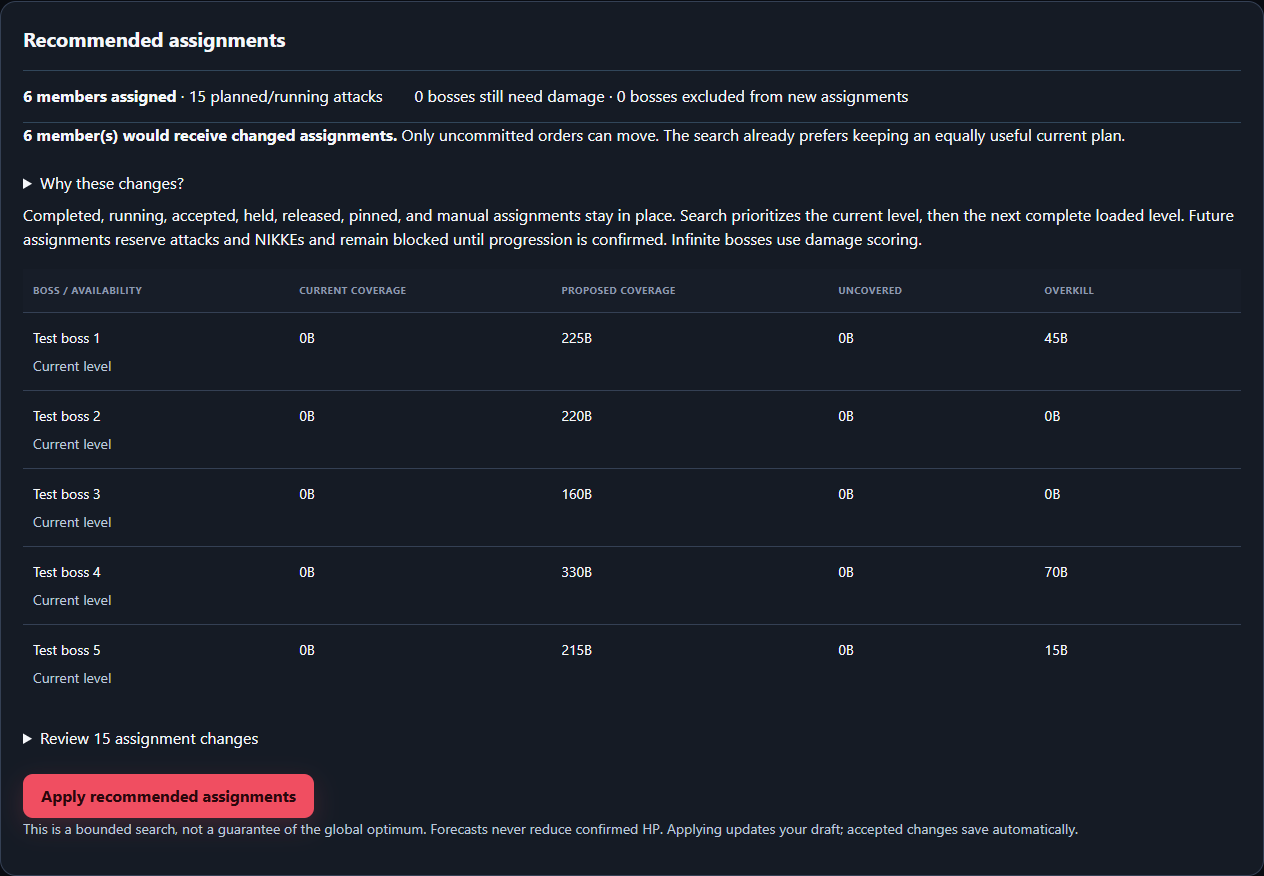
Task: Select "6 member(s) would receive changed assignments" text
Action: coord(210,136)
